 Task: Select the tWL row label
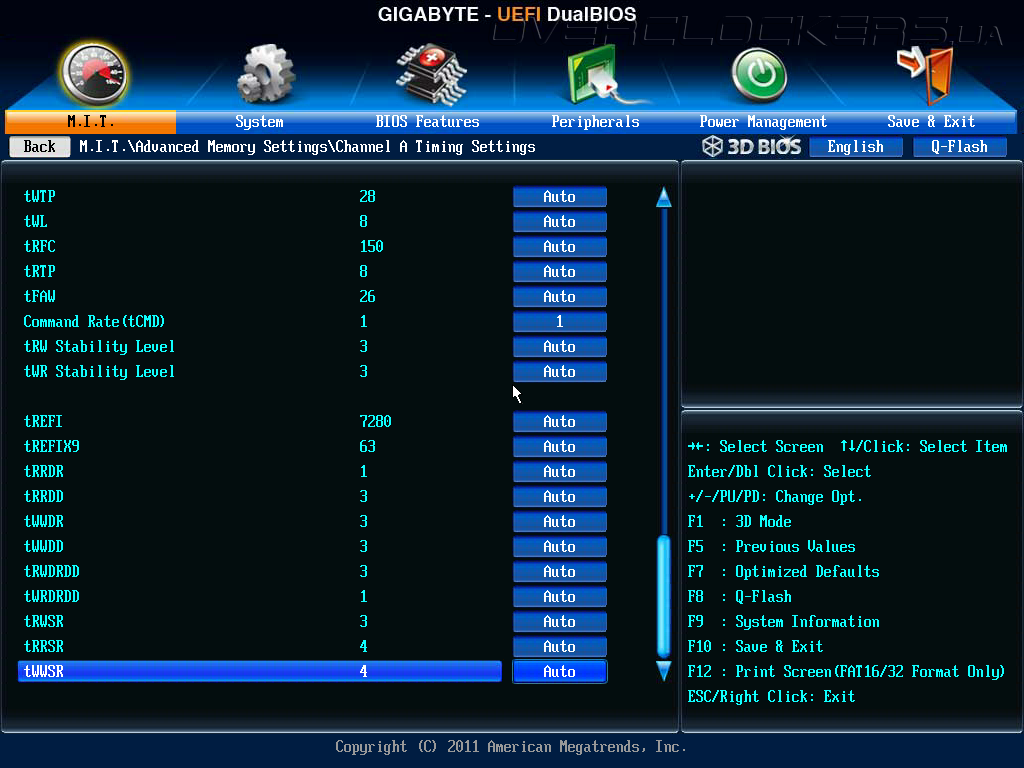36,221
